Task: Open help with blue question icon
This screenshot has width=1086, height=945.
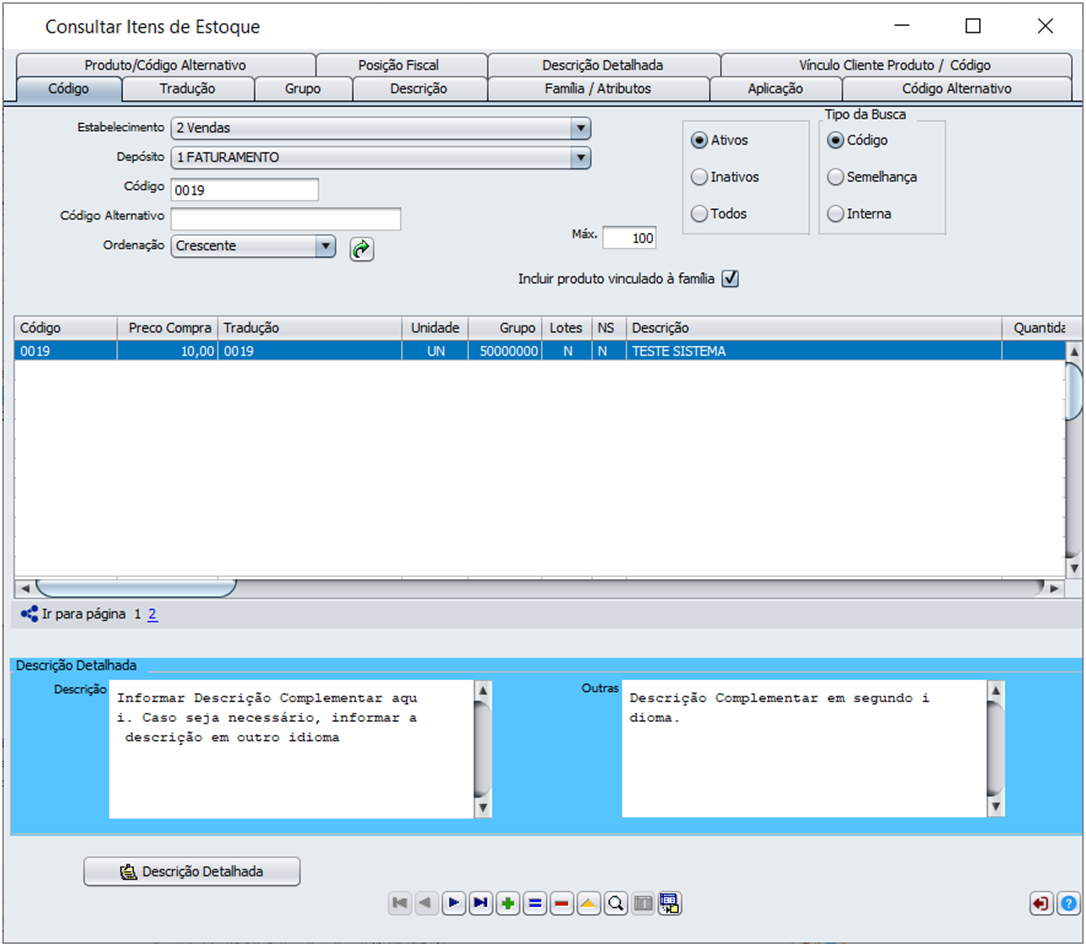Action: pyautogui.click(x=1069, y=903)
